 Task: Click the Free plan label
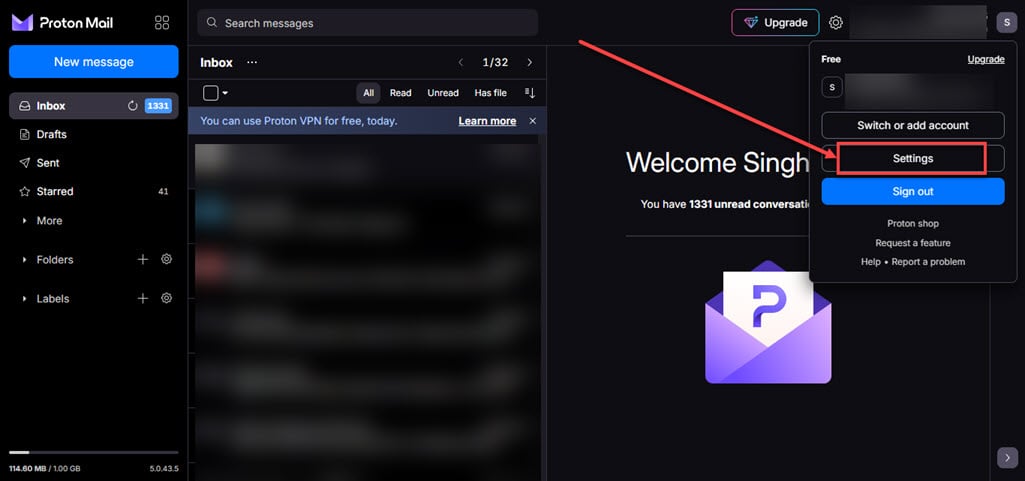tap(831, 59)
